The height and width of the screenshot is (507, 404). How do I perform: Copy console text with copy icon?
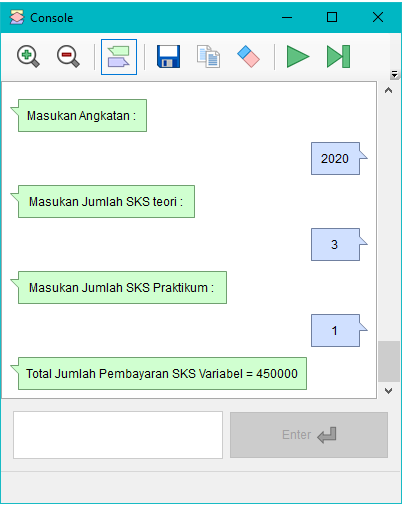(208, 57)
